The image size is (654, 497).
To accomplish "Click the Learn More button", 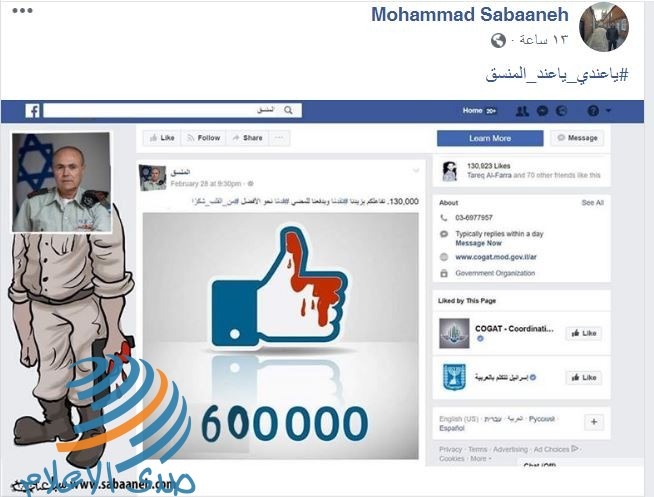I will 490,138.
